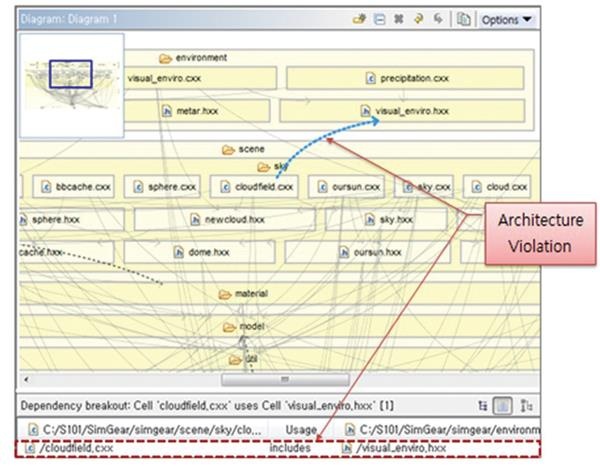
Task: Select the visual_enviro.hxx cell in the environment folder
Action: coord(402,111)
